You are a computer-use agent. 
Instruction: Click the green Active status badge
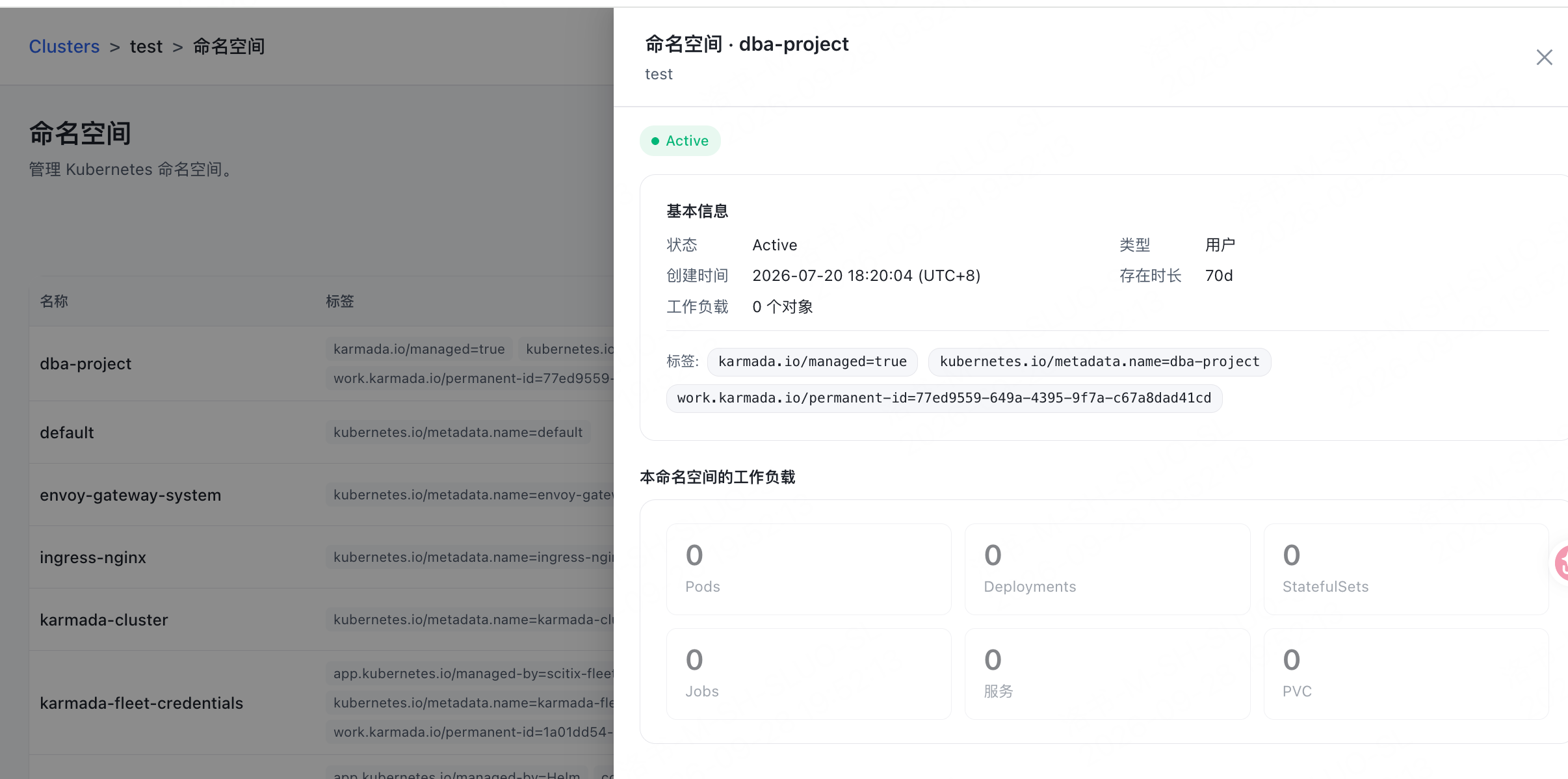(x=680, y=141)
